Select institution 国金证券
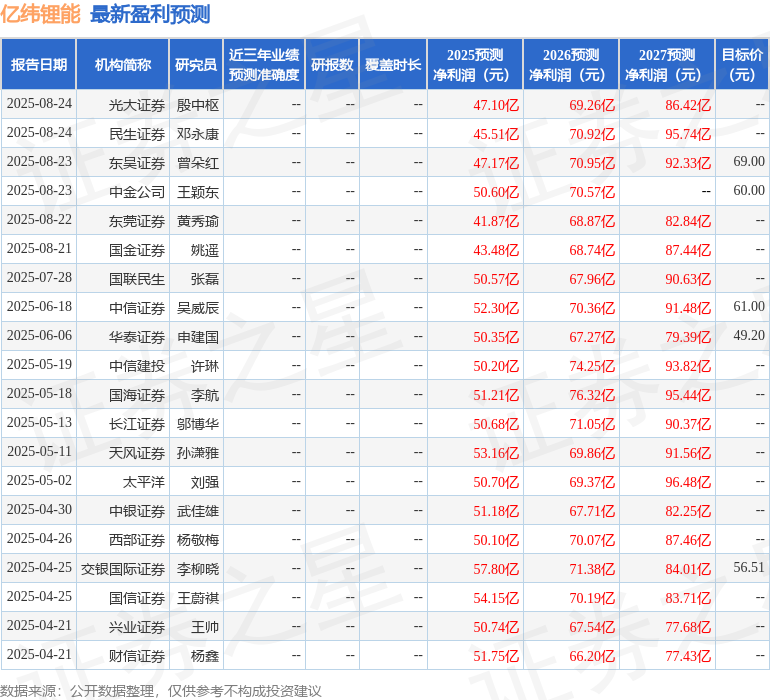Screen dimensions: 770x700 (137, 250)
